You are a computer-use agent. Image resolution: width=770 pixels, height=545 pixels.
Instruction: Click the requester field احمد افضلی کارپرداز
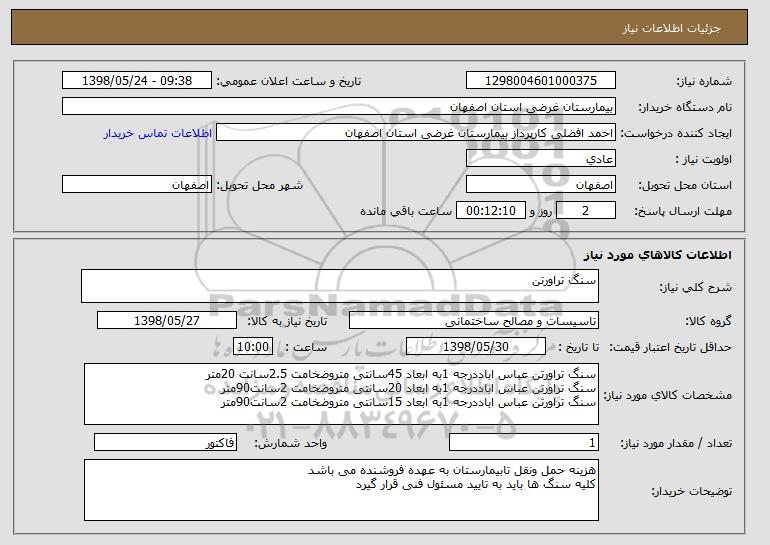click(x=416, y=133)
